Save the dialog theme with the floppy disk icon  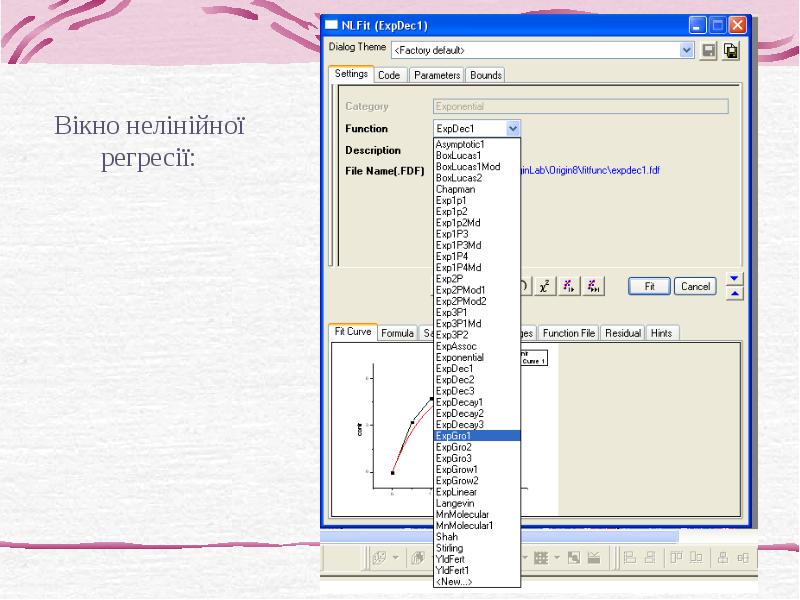point(709,49)
